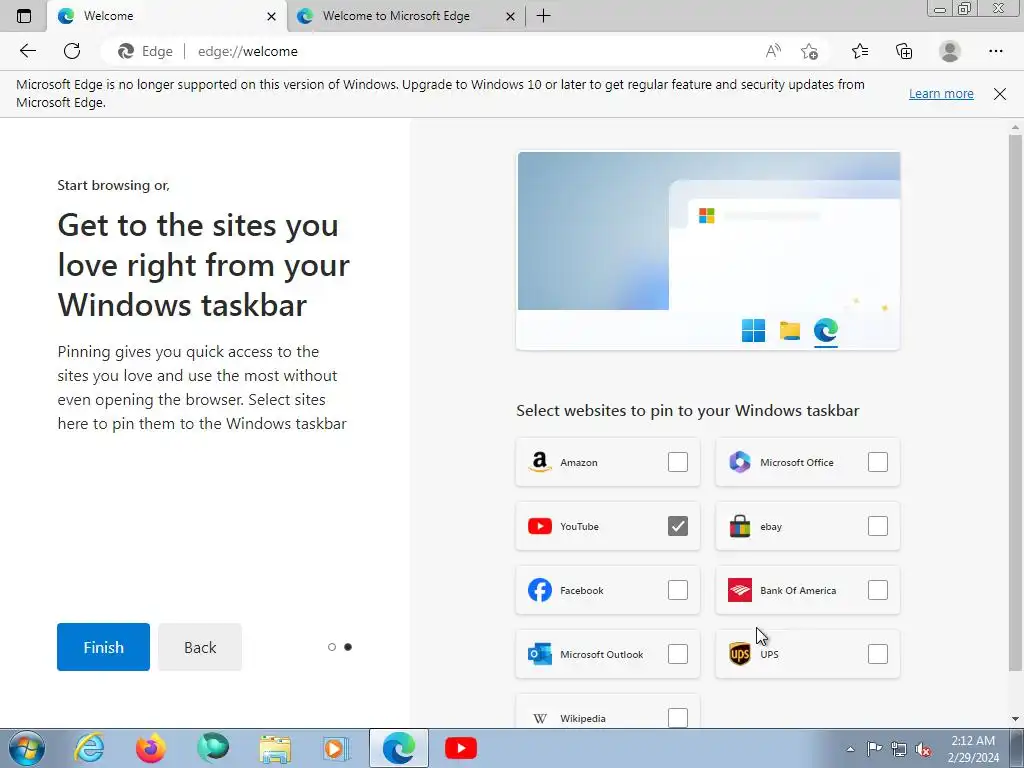The height and width of the screenshot is (768, 1024).
Task: Switch to the Welcome tab
Action: click(167, 16)
